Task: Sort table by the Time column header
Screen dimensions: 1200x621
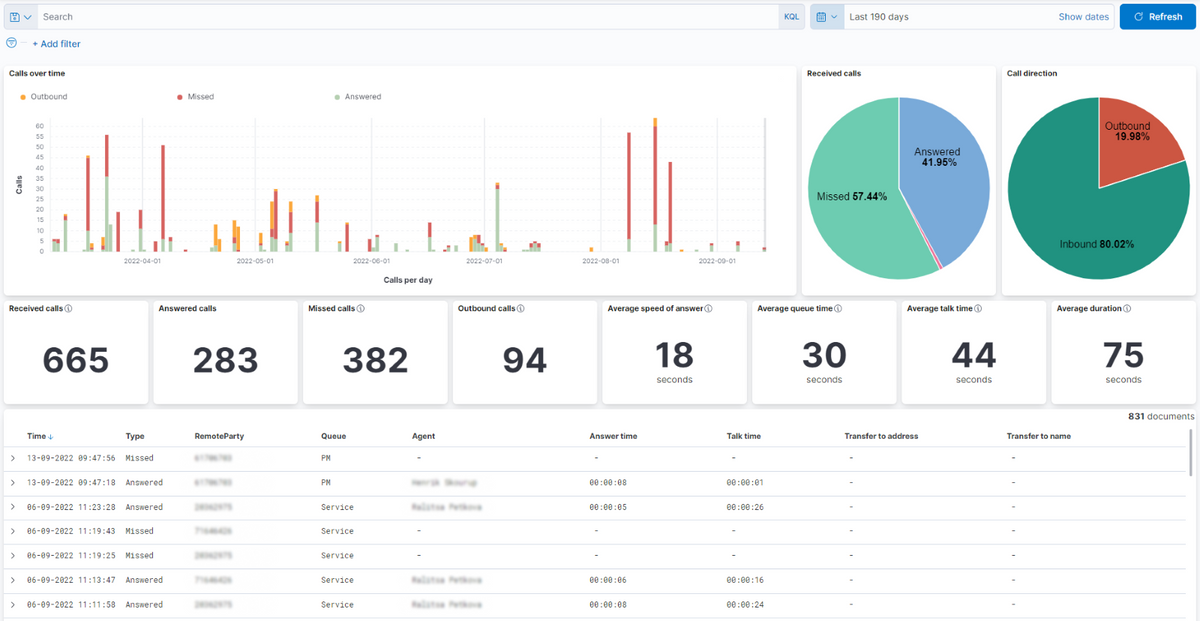Action: pyautogui.click(x=40, y=436)
